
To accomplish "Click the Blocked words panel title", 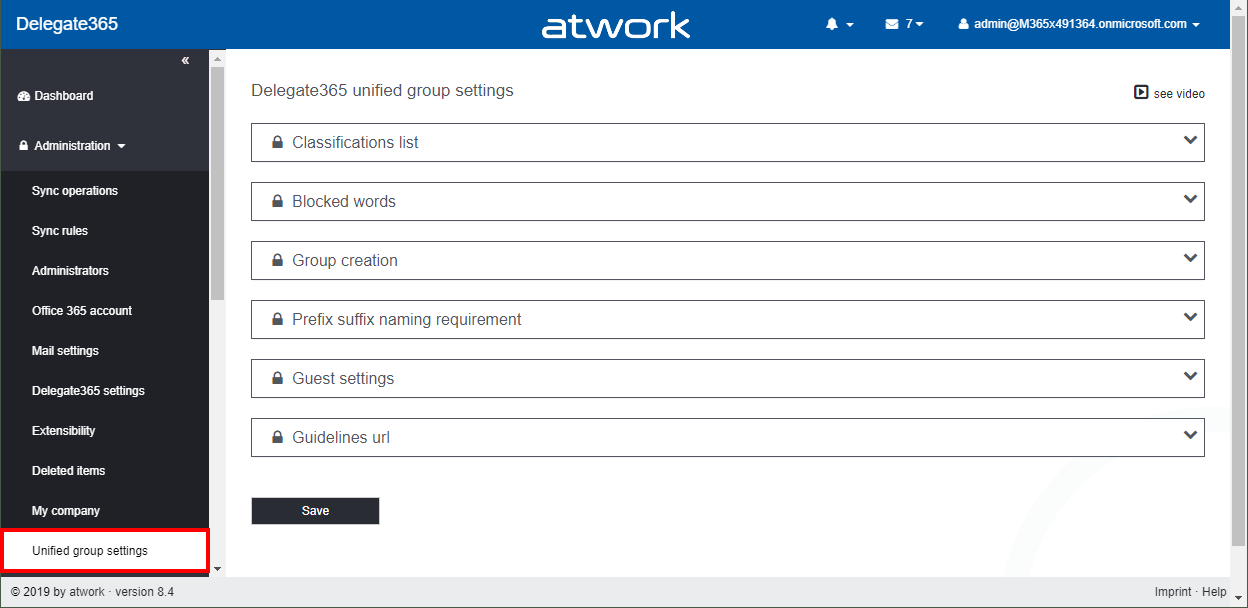I will (344, 201).
